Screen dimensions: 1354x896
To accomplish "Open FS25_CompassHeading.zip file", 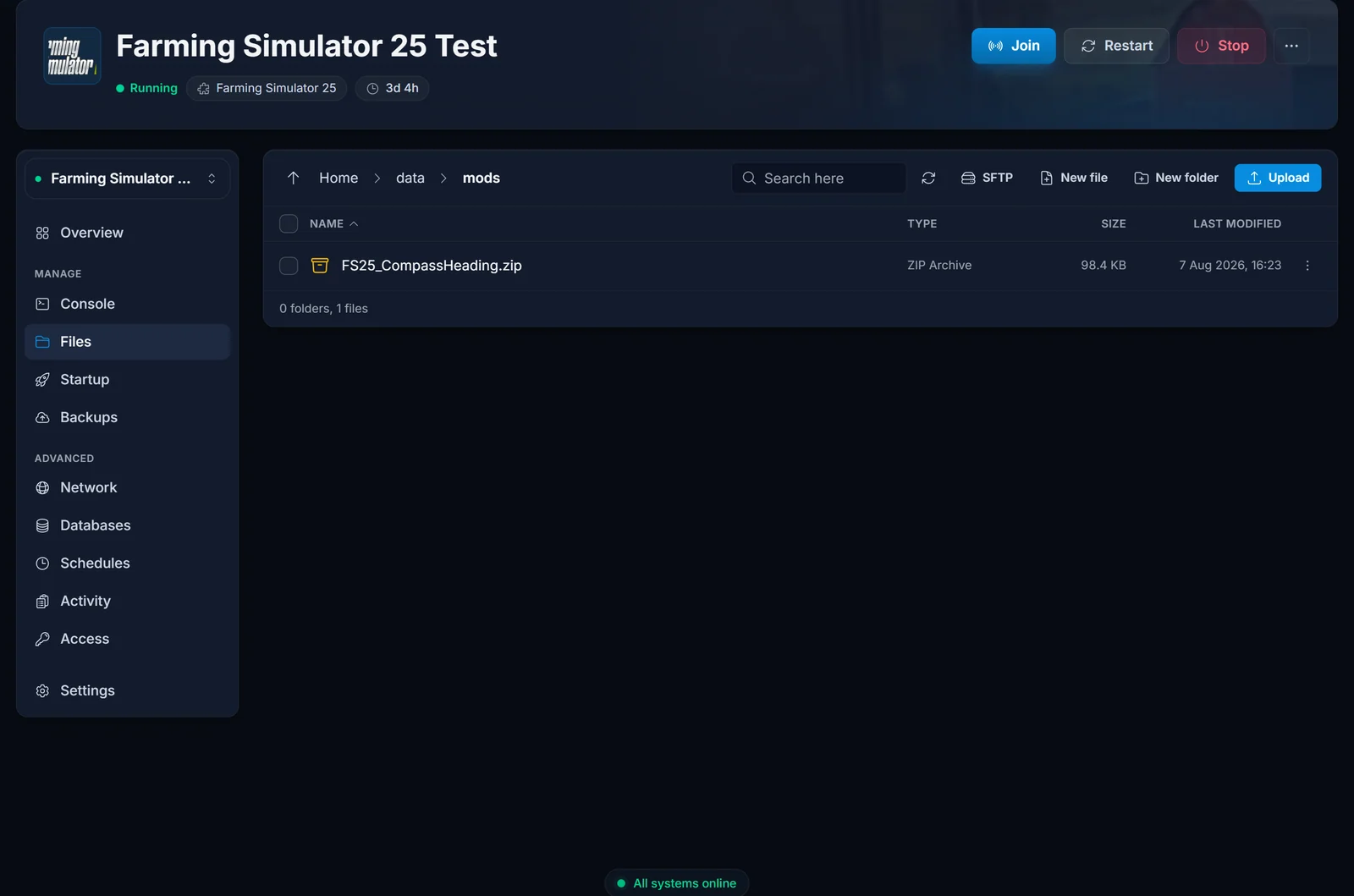I will (432, 266).
